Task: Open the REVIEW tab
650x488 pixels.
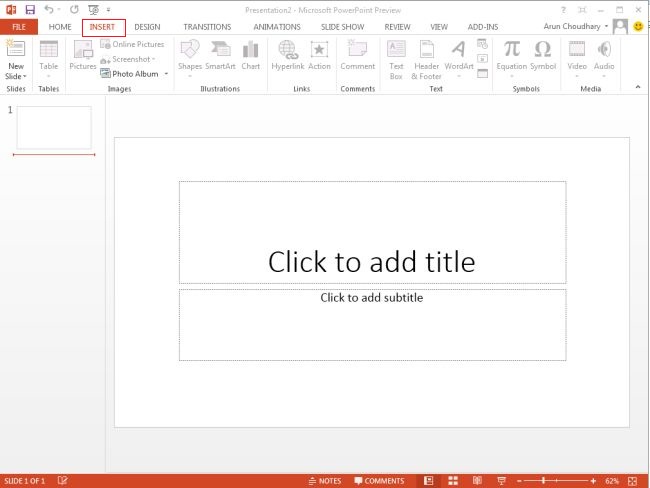Action: 397,27
